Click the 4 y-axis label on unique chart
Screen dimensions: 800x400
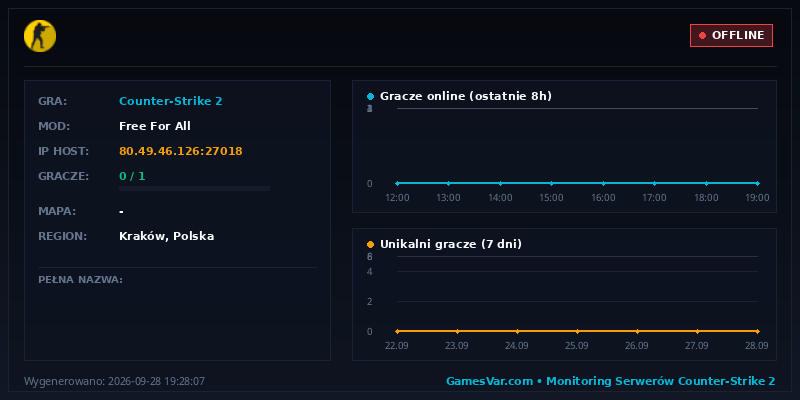(x=370, y=271)
